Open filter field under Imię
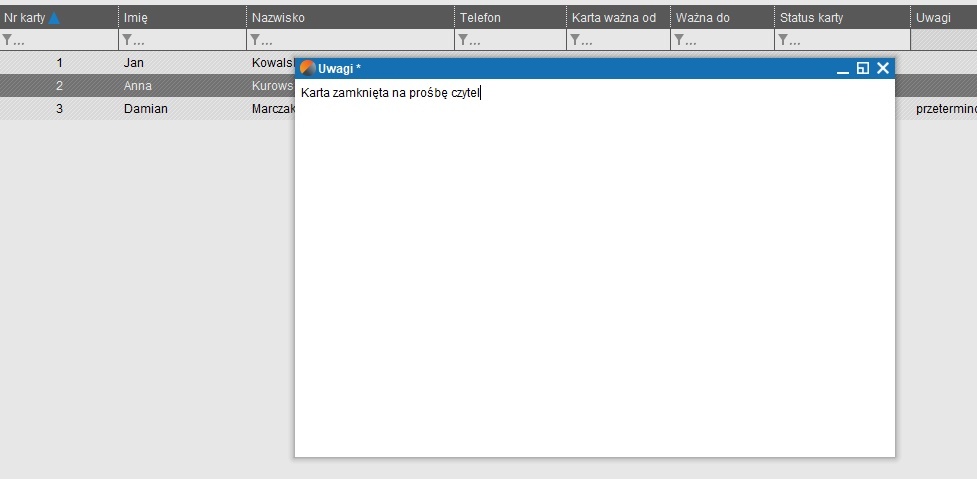The height and width of the screenshot is (479, 977). (x=183, y=40)
